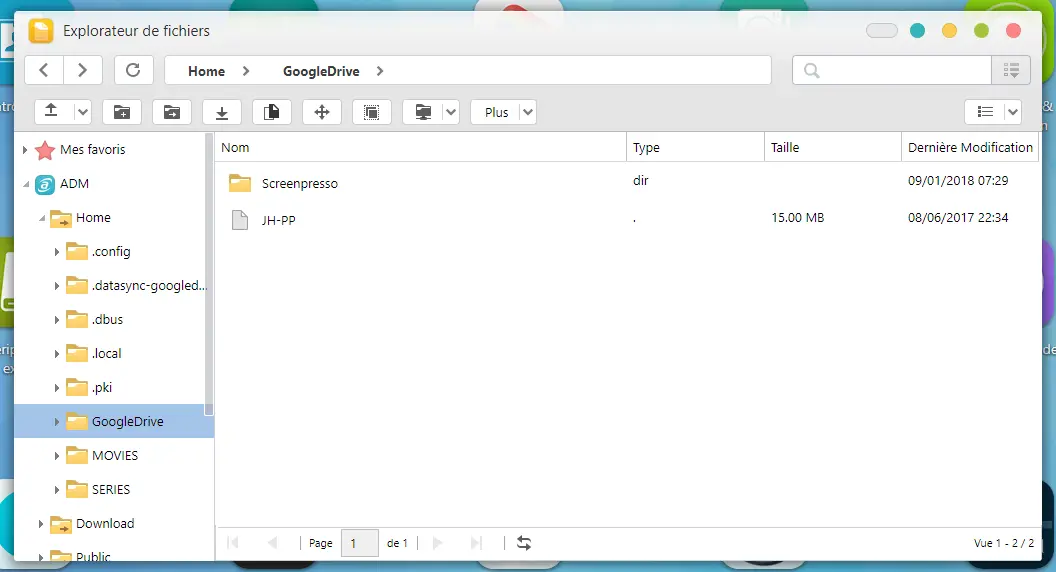This screenshot has height=572, width=1056.
Task: Click the advanced search options icon
Action: [1011, 70]
